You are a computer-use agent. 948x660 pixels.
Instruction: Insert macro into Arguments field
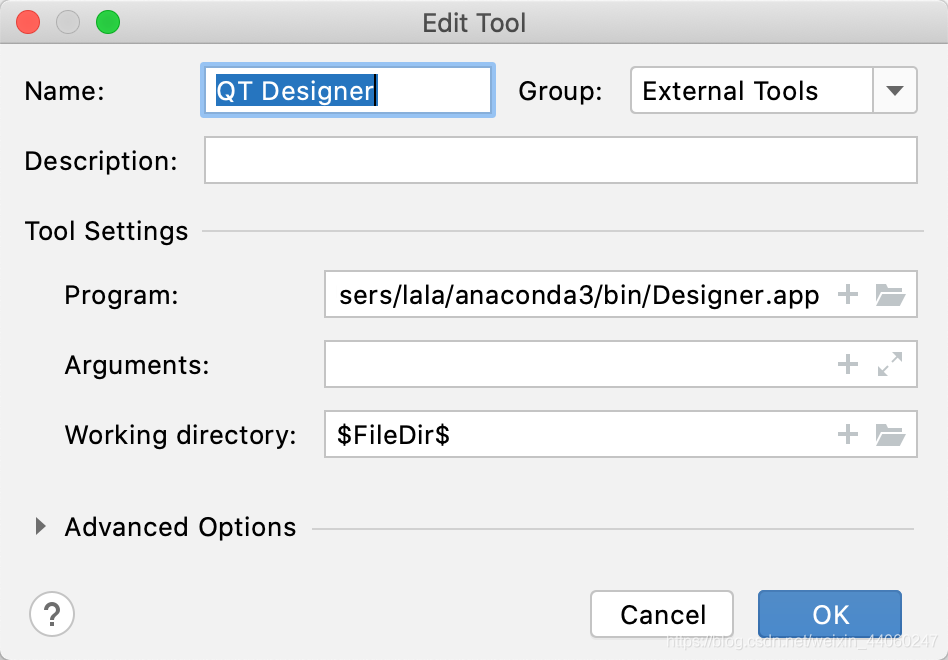tap(848, 364)
